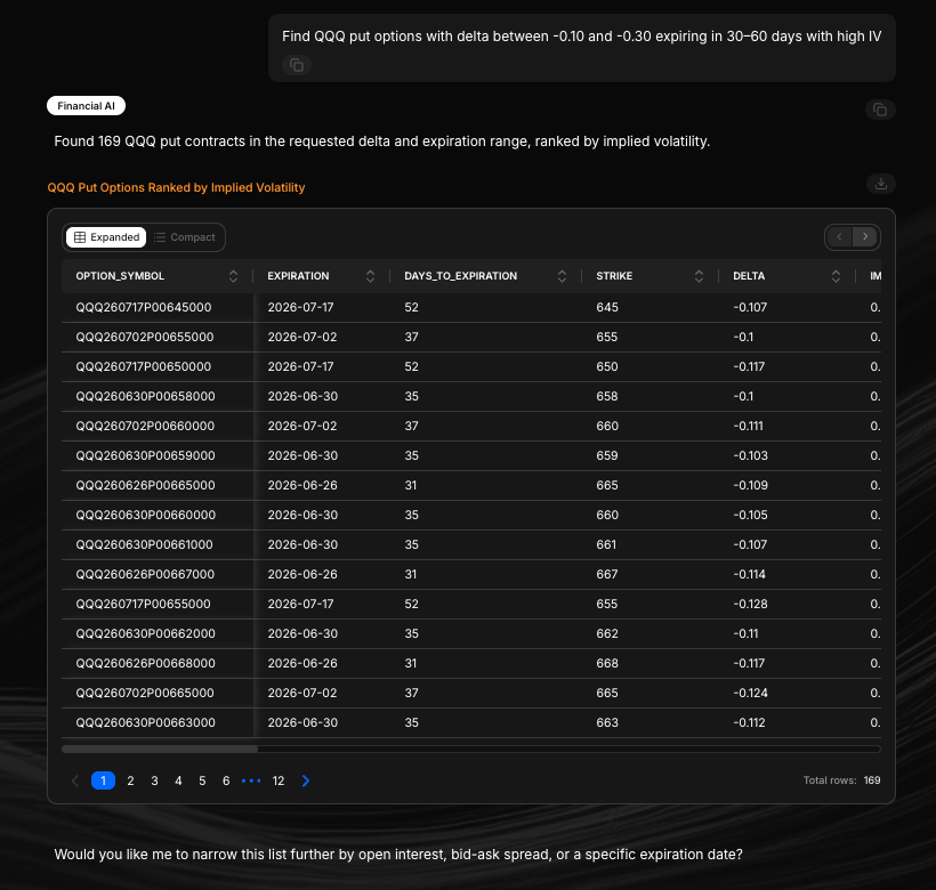Image resolution: width=936 pixels, height=890 pixels.
Task: Go to page 5 of results
Action: (x=202, y=781)
